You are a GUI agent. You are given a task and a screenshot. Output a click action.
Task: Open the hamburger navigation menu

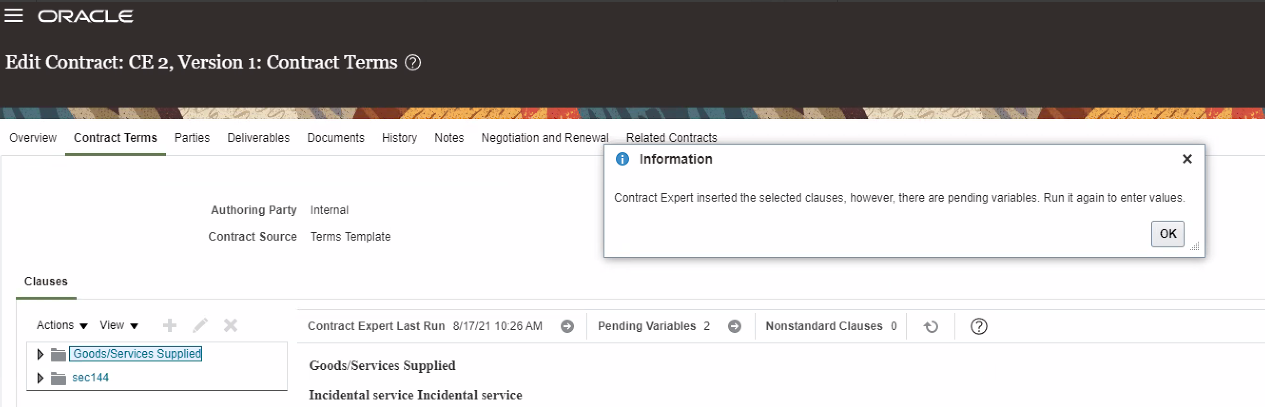click(x=14, y=17)
